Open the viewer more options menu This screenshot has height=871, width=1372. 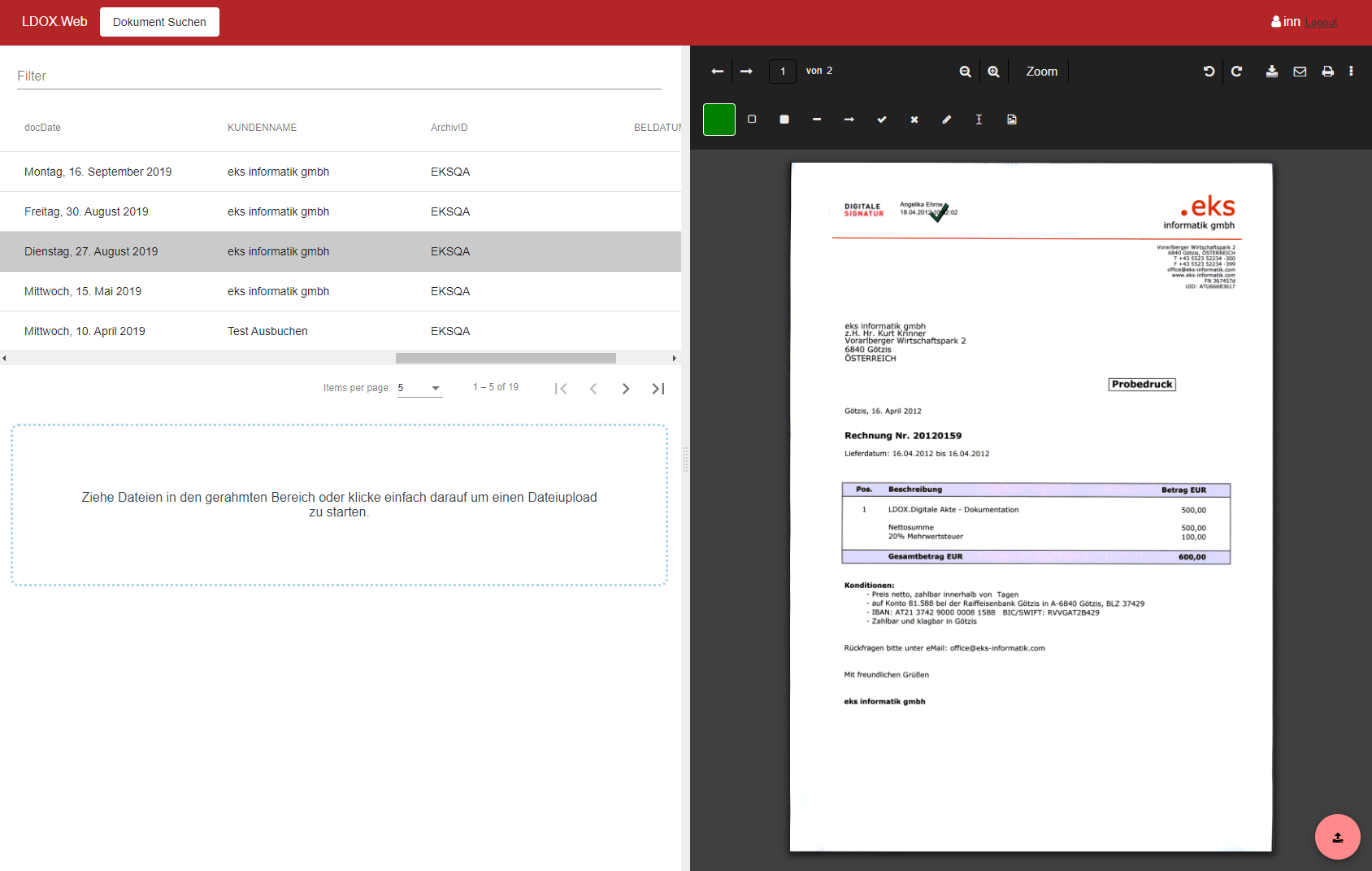1351,72
